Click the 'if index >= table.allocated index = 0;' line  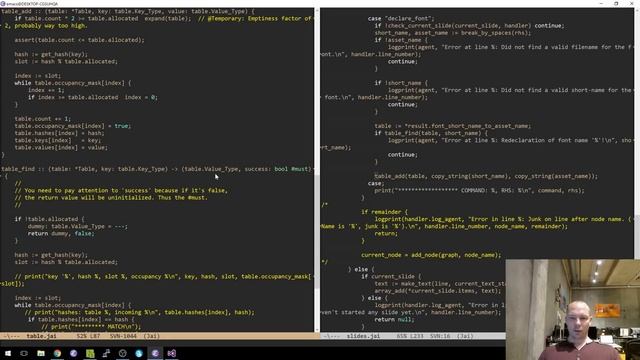(x=93, y=97)
